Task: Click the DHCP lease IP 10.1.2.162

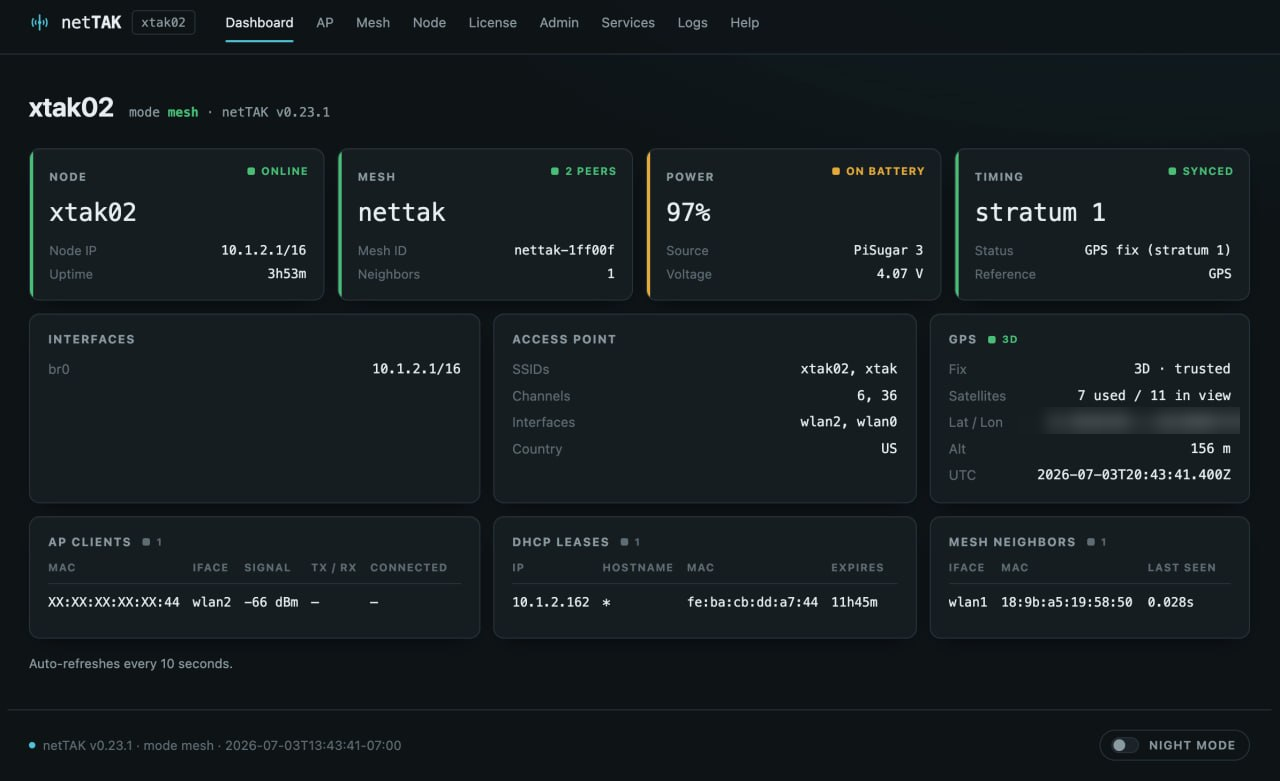Action: (551, 602)
